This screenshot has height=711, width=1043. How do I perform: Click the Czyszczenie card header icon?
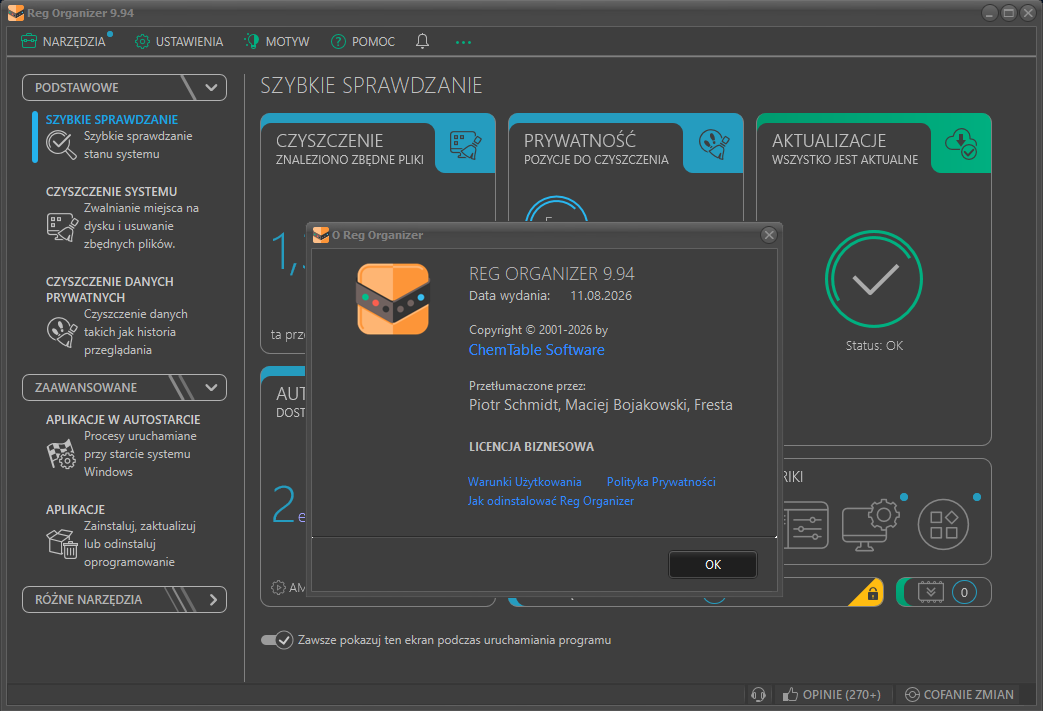click(x=466, y=144)
